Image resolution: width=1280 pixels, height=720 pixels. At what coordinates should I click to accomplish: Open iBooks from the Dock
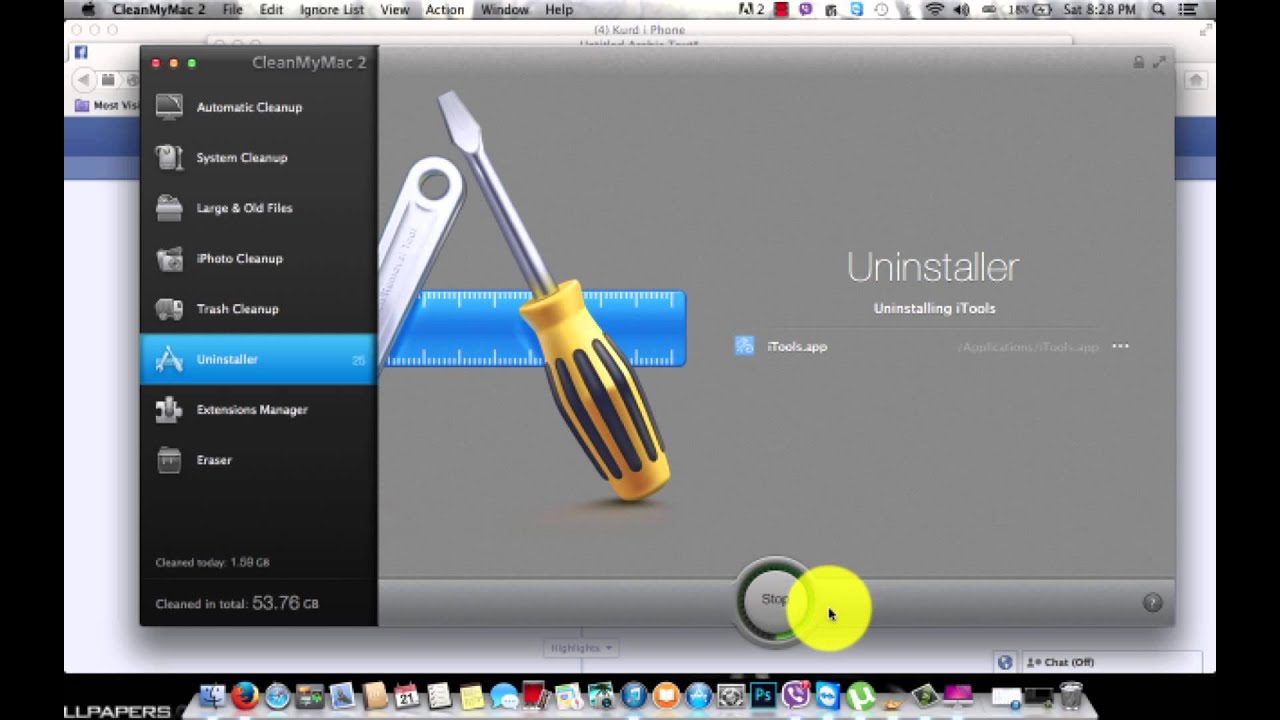[667, 696]
